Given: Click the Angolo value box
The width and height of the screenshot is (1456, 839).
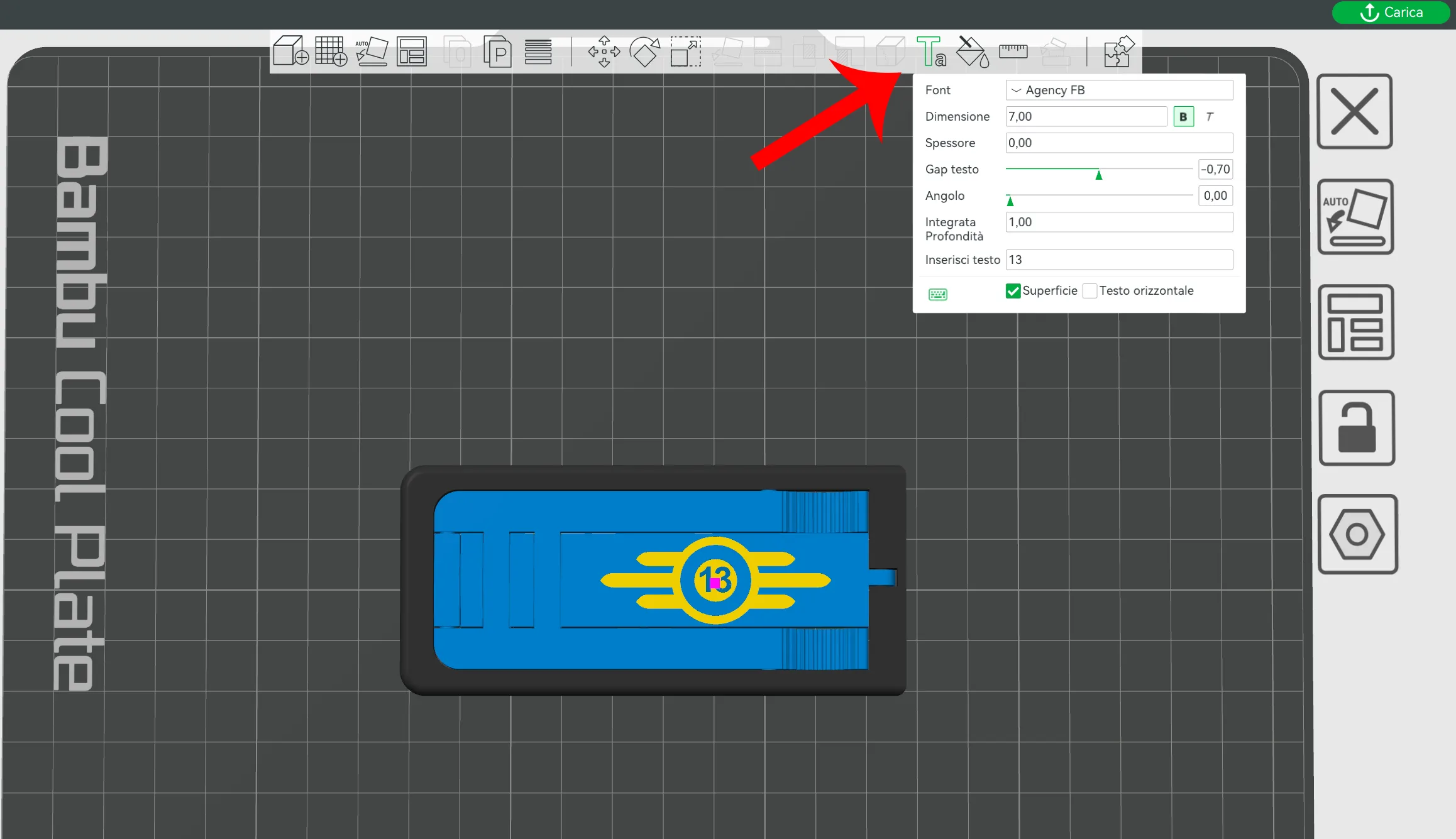Looking at the screenshot, I should click(x=1215, y=195).
